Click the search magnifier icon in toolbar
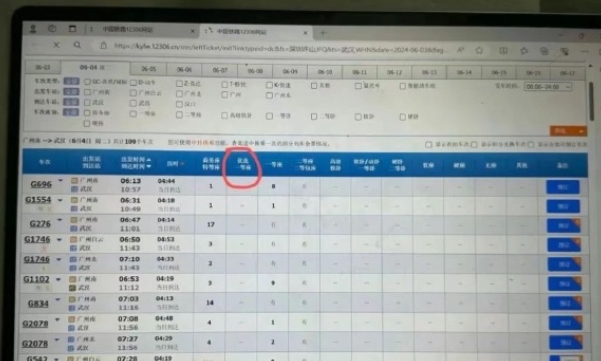The width and height of the screenshot is (601, 361). coord(77,45)
